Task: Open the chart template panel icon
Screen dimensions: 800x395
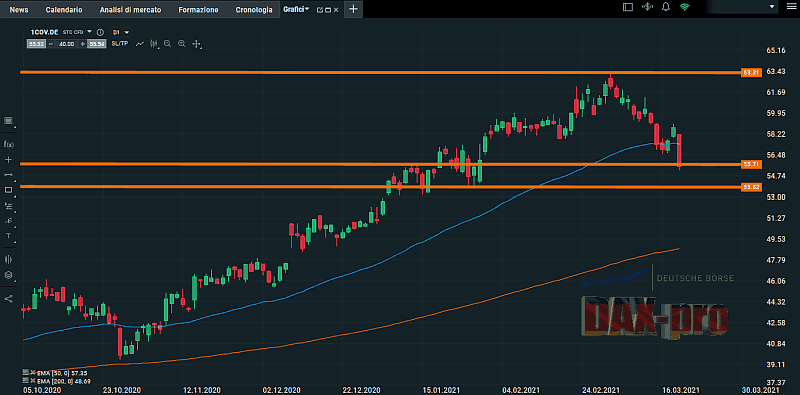Action: (x=8, y=120)
